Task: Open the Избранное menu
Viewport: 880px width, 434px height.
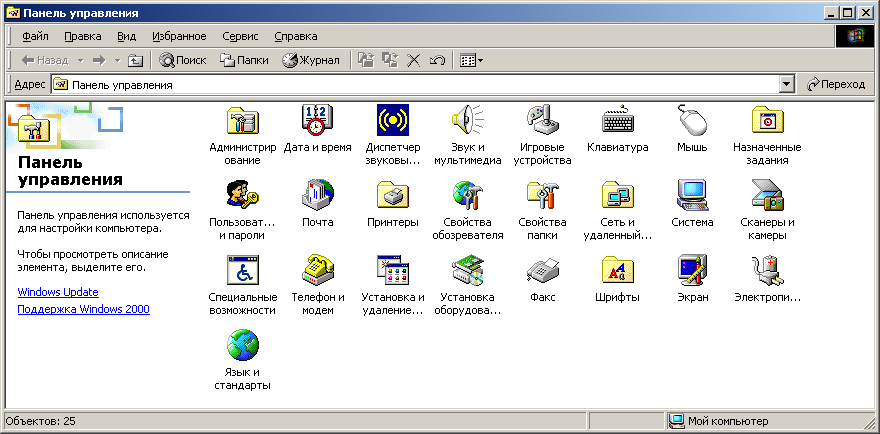Action: point(179,36)
